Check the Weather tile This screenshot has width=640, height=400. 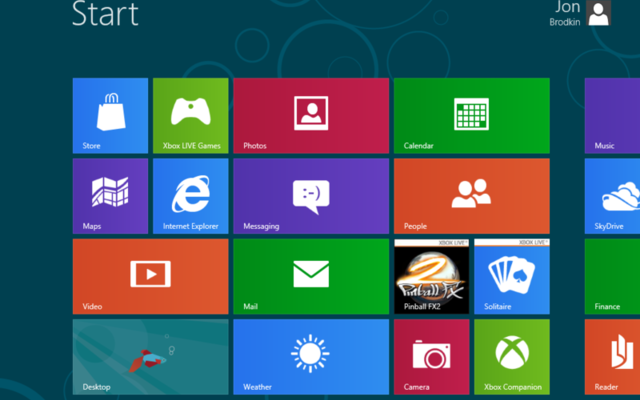[x=311, y=357]
